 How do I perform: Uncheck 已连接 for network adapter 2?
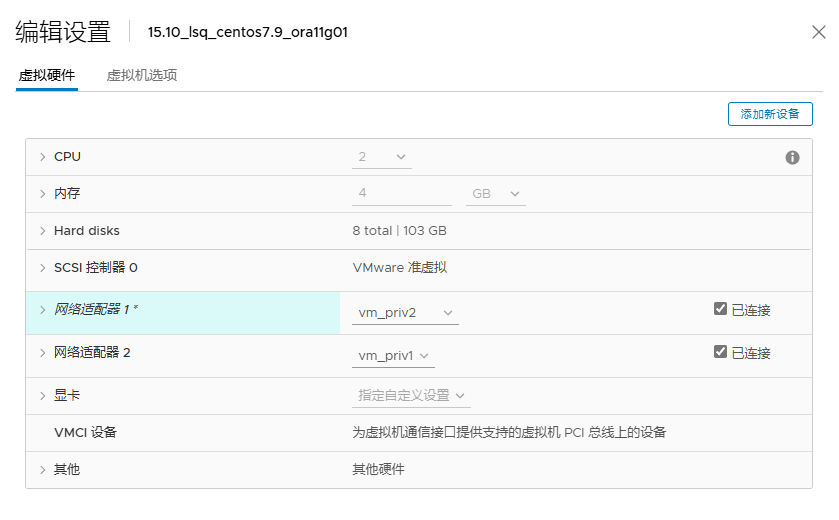(x=720, y=351)
